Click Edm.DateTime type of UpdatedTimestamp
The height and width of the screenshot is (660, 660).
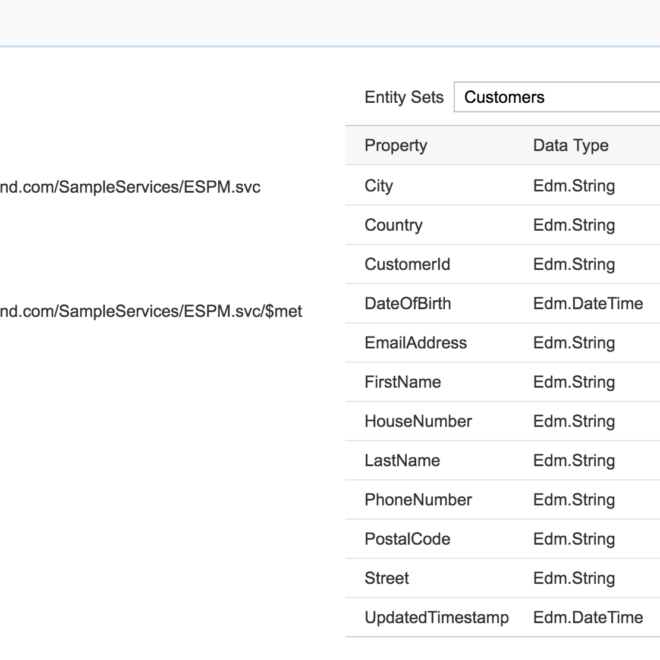[x=588, y=617]
